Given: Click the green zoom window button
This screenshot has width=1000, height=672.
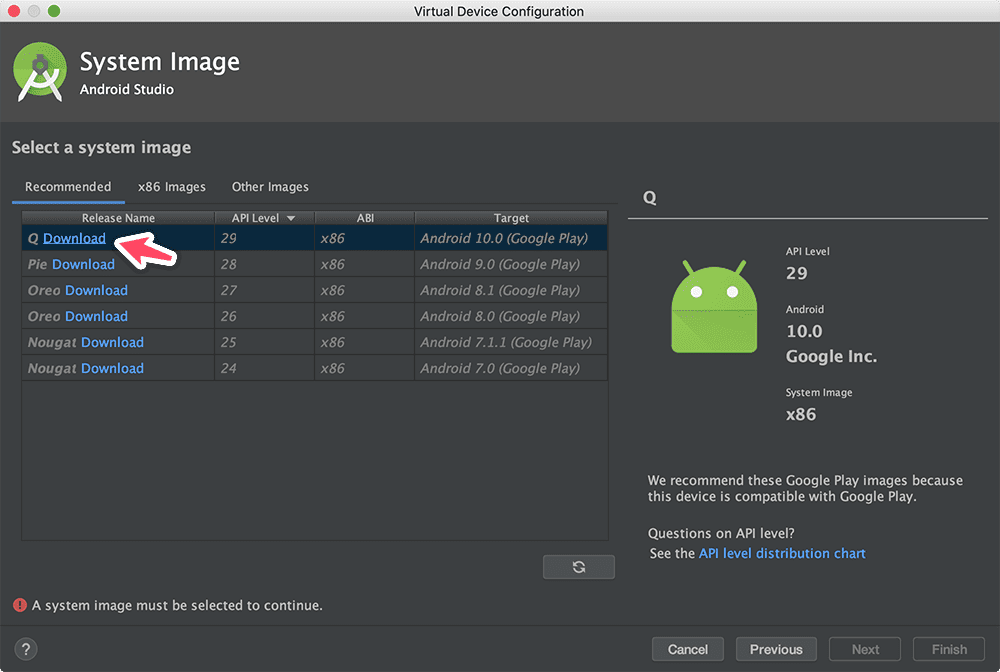Looking at the screenshot, I should point(54,11).
